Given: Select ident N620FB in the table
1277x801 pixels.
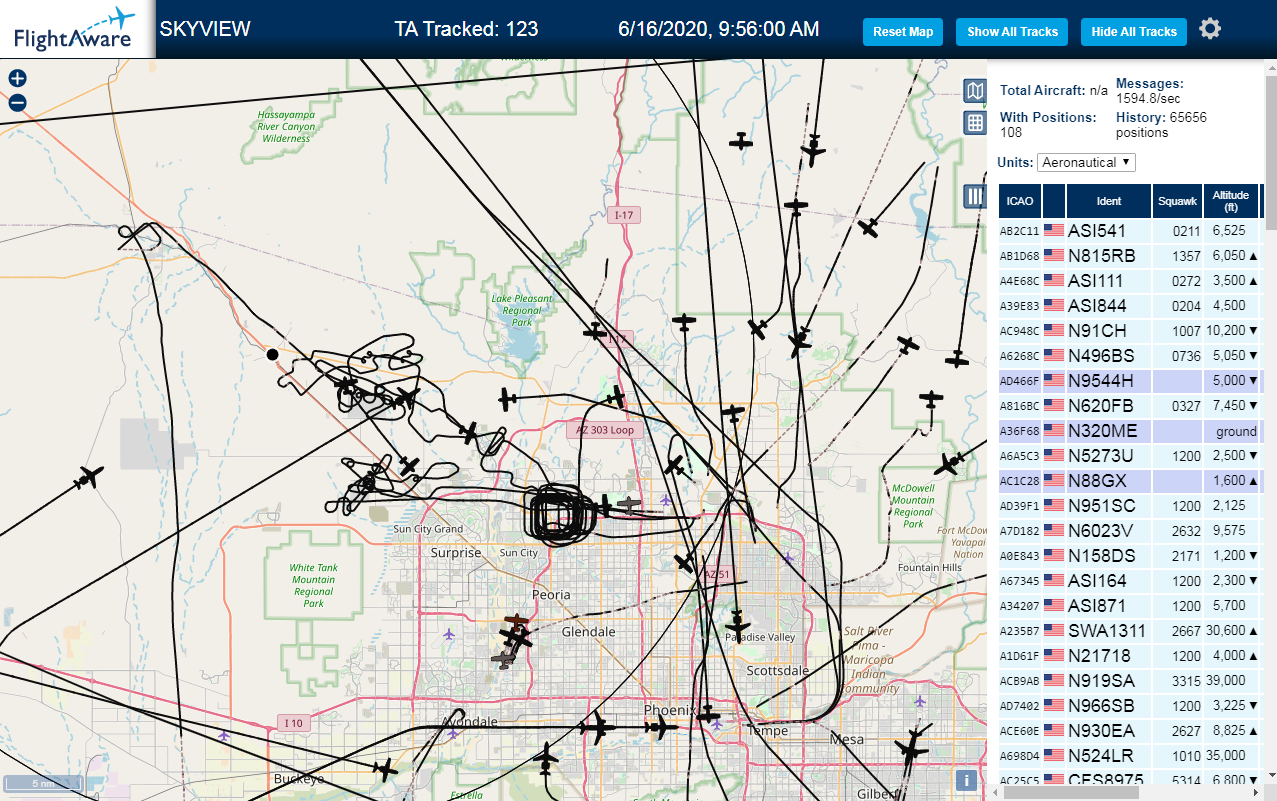Looking at the screenshot, I should click(1101, 405).
